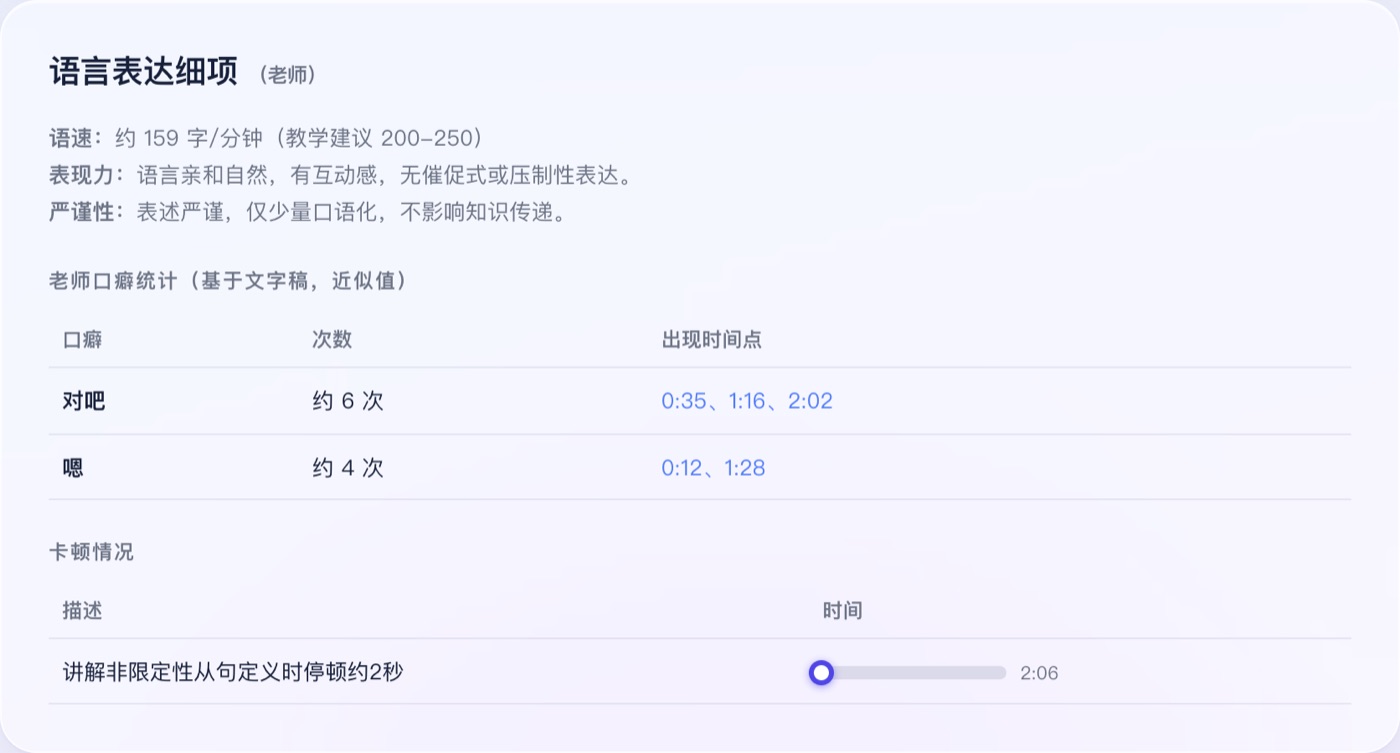Click the 时间 column header
The height and width of the screenshot is (753, 1400).
(843, 610)
